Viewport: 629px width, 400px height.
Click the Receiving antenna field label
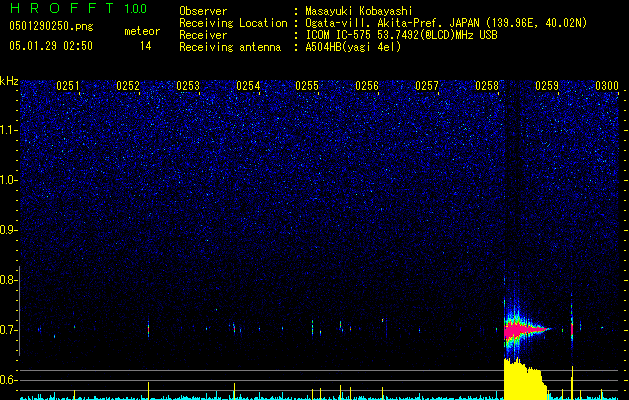click(230, 47)
